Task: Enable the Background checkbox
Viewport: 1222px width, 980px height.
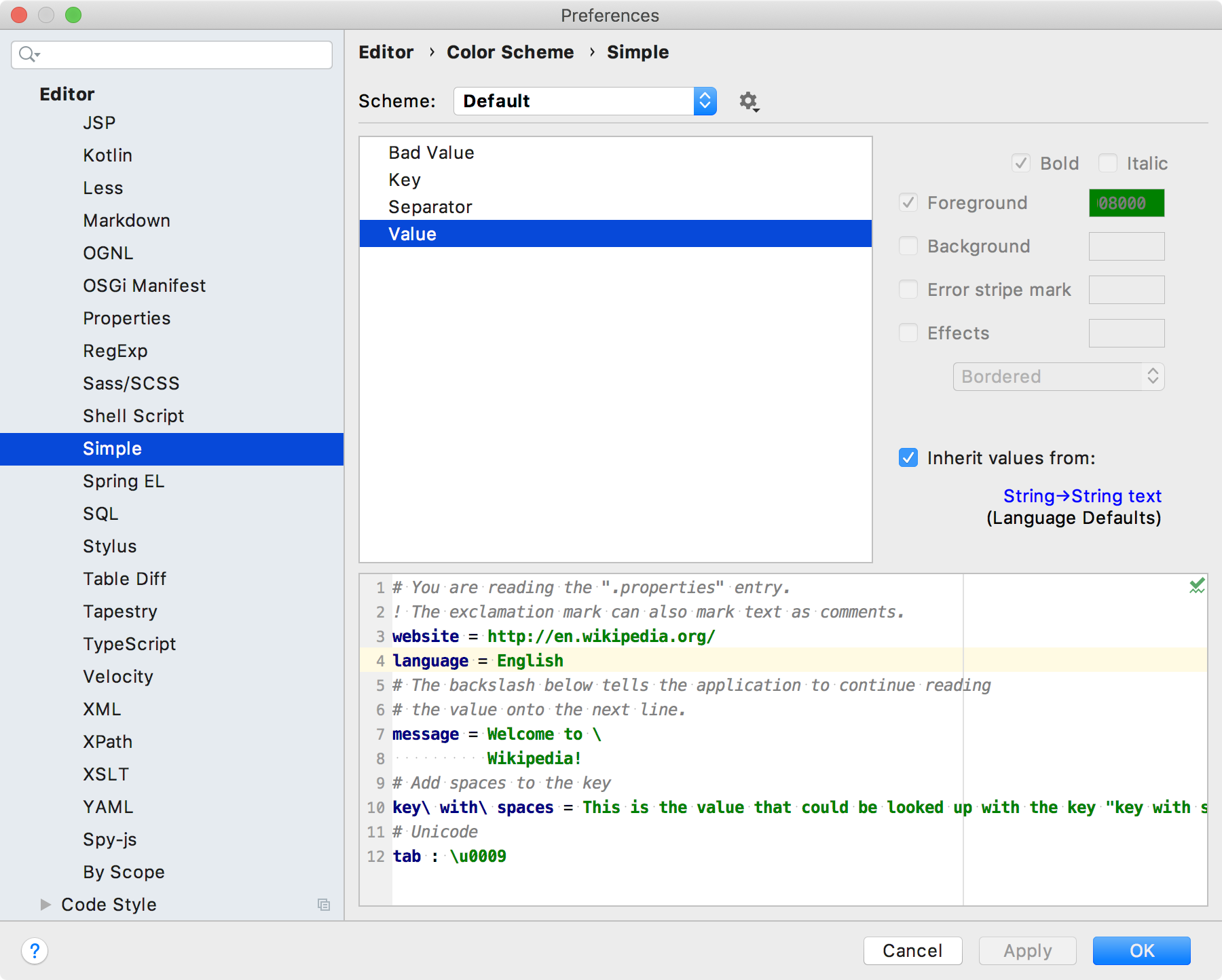Action: (908, 246)
